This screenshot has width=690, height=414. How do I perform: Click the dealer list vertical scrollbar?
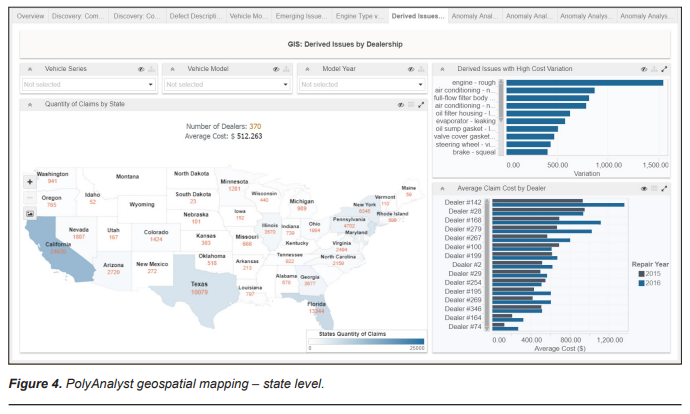(x=487, y=264)
